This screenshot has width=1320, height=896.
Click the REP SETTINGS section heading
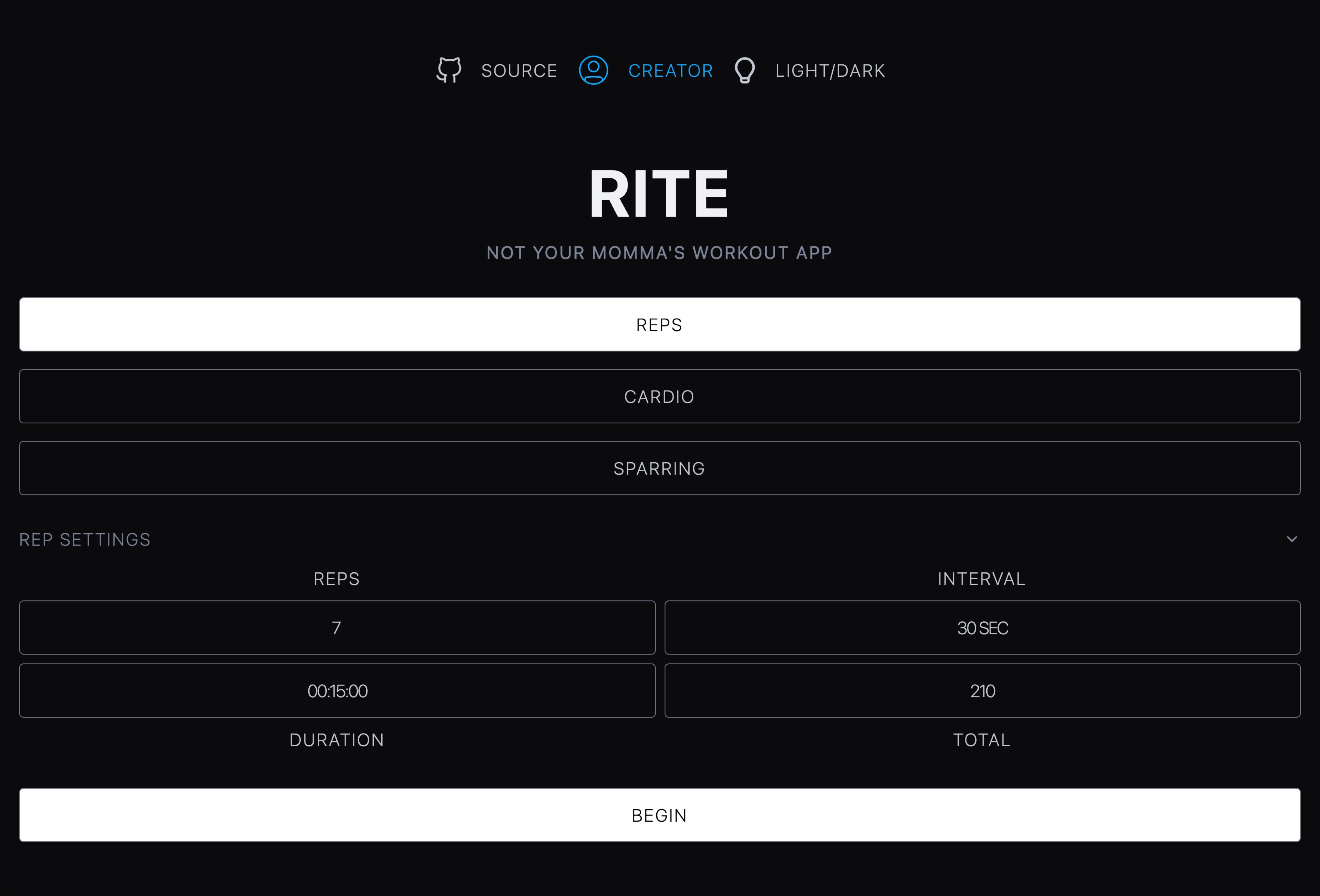[85, 540]
